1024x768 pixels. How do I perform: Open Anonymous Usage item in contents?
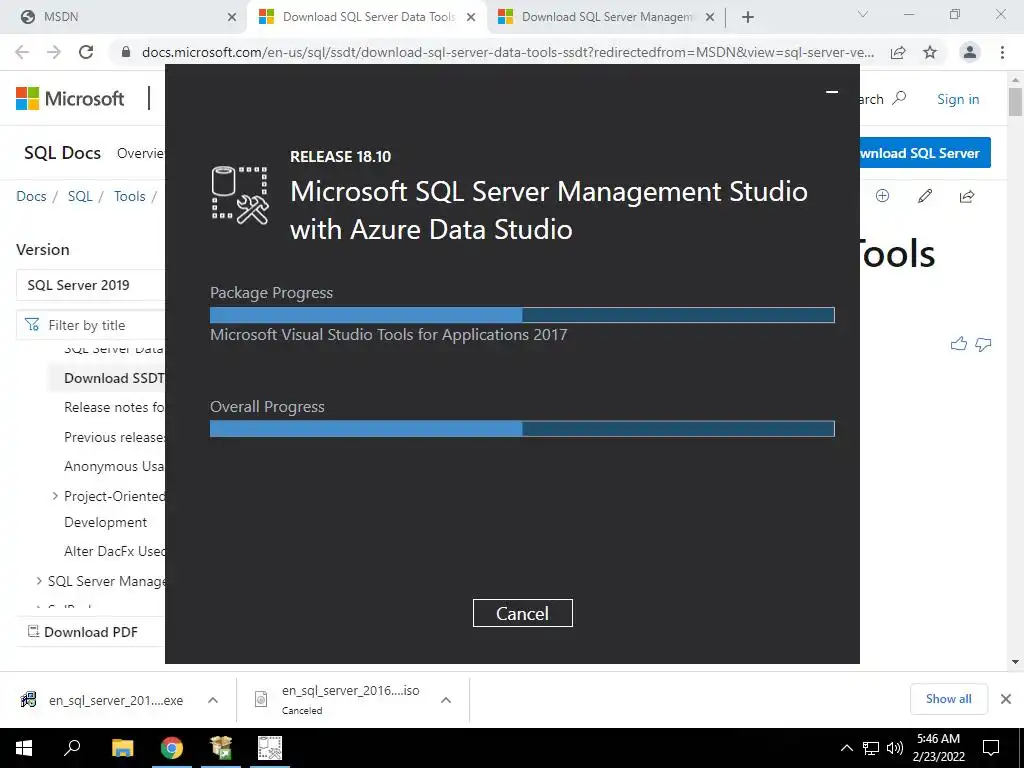tap(114, 466)
